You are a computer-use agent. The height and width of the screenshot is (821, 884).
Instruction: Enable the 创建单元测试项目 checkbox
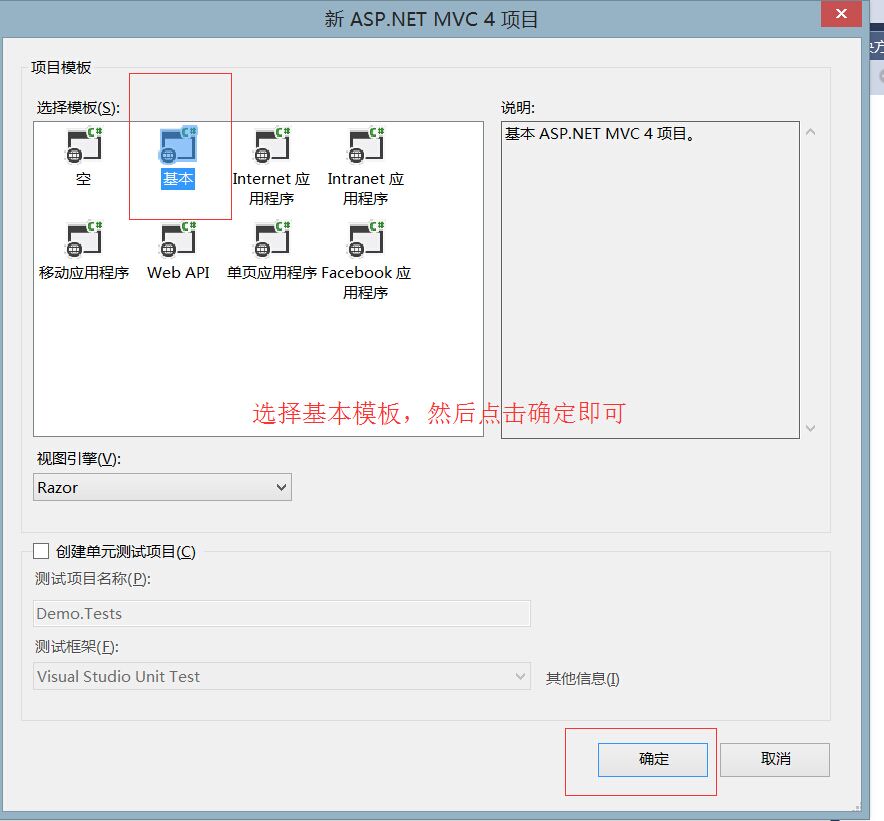tap(41, 551)
